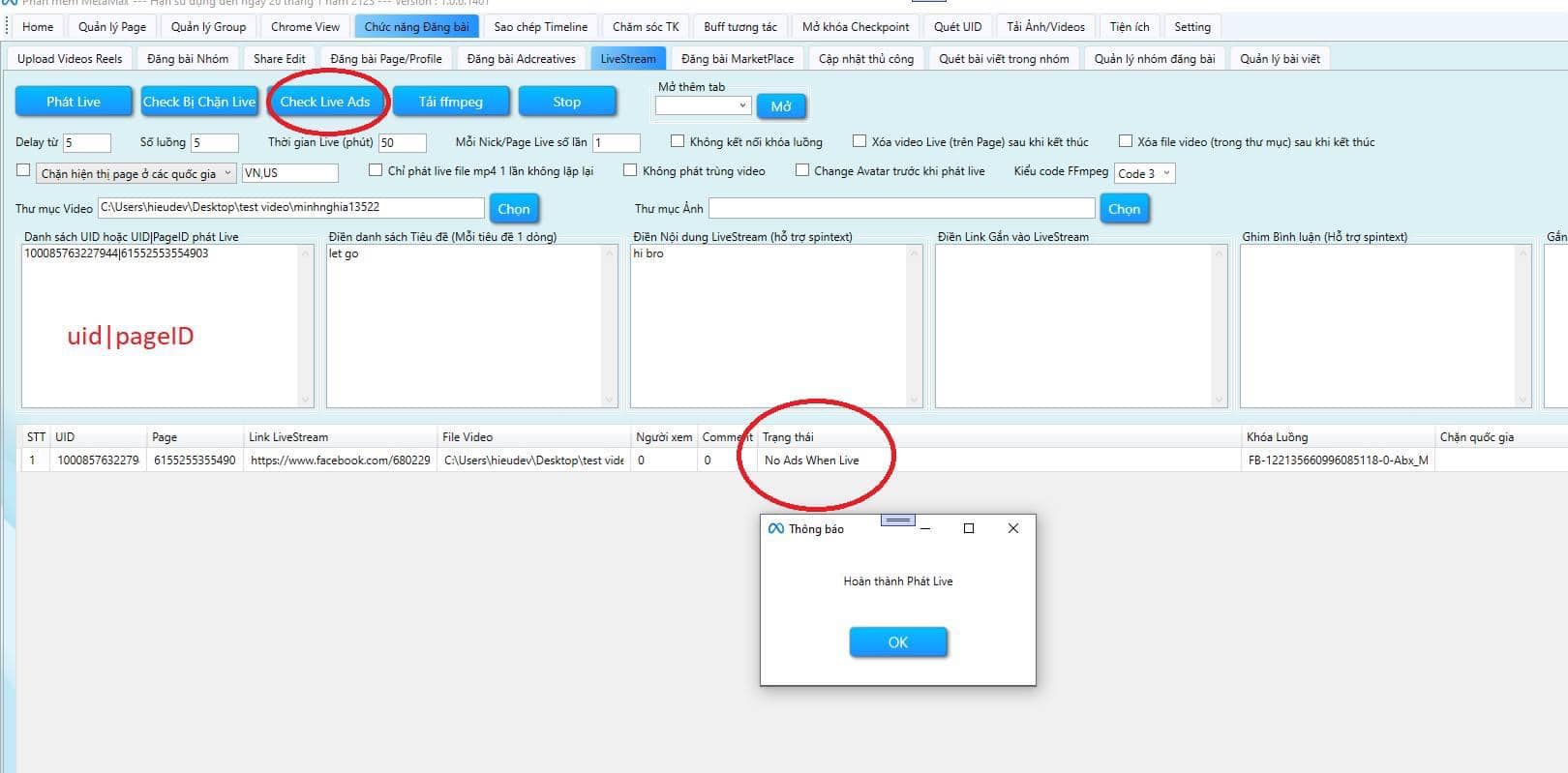Click the Thời gian Live minutes field
Image resolution: width=1568 pixels, height=773 pixels.
tap(401, 142)
